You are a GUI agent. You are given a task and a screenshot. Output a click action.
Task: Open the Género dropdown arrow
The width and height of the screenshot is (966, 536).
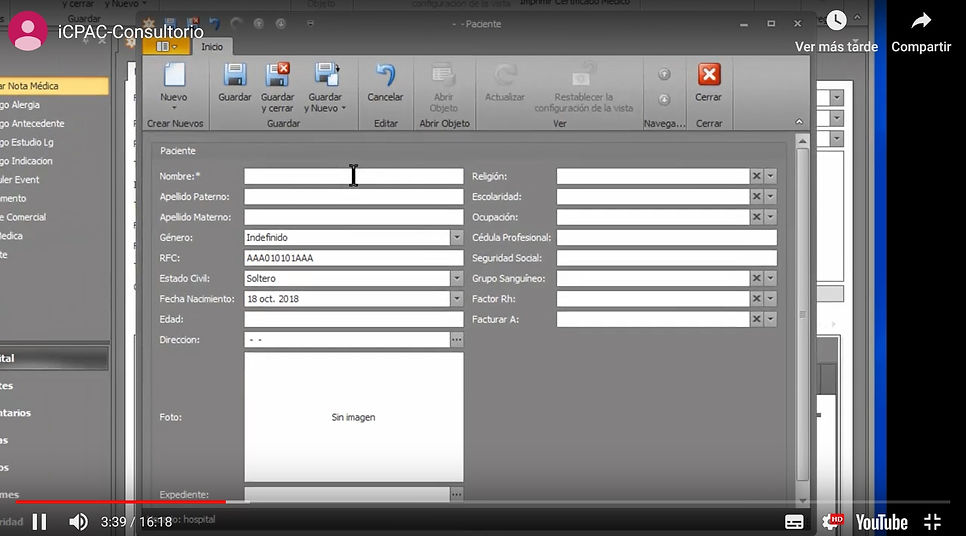coord(457,237)
